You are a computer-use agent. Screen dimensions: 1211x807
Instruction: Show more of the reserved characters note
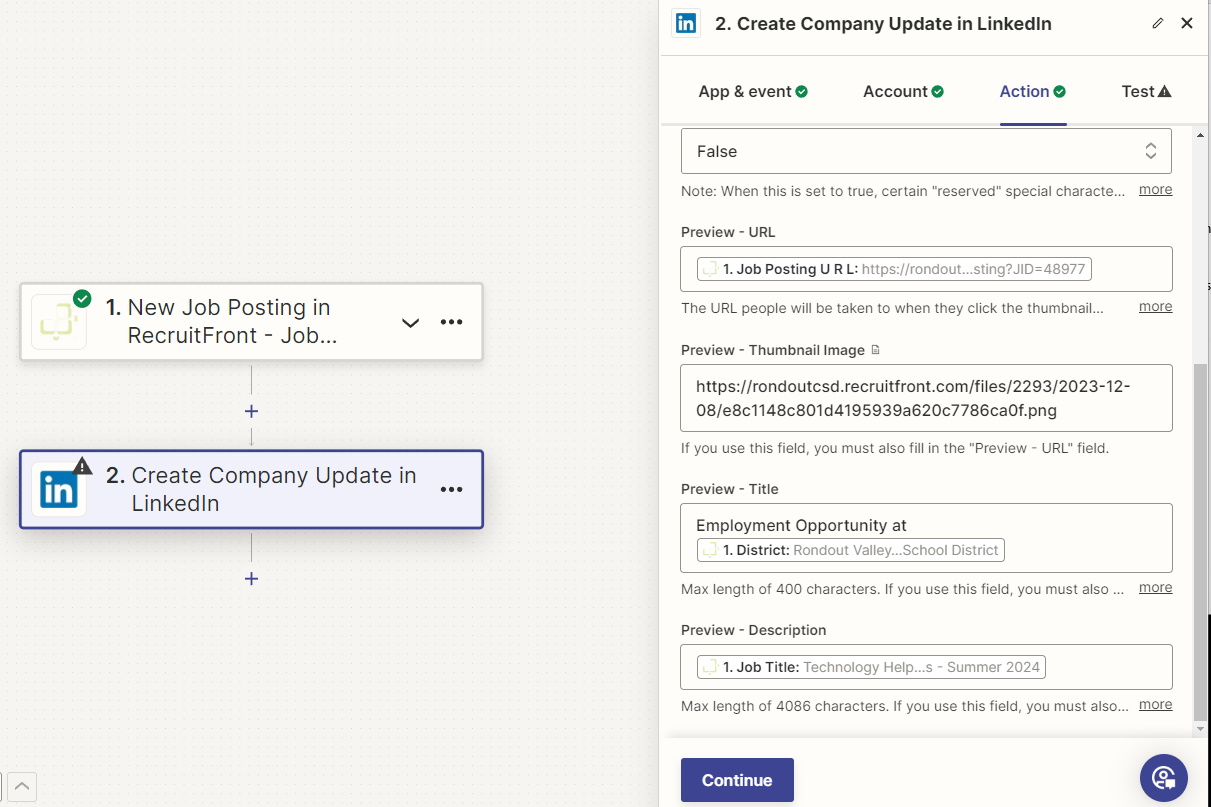click(1155, 190)
